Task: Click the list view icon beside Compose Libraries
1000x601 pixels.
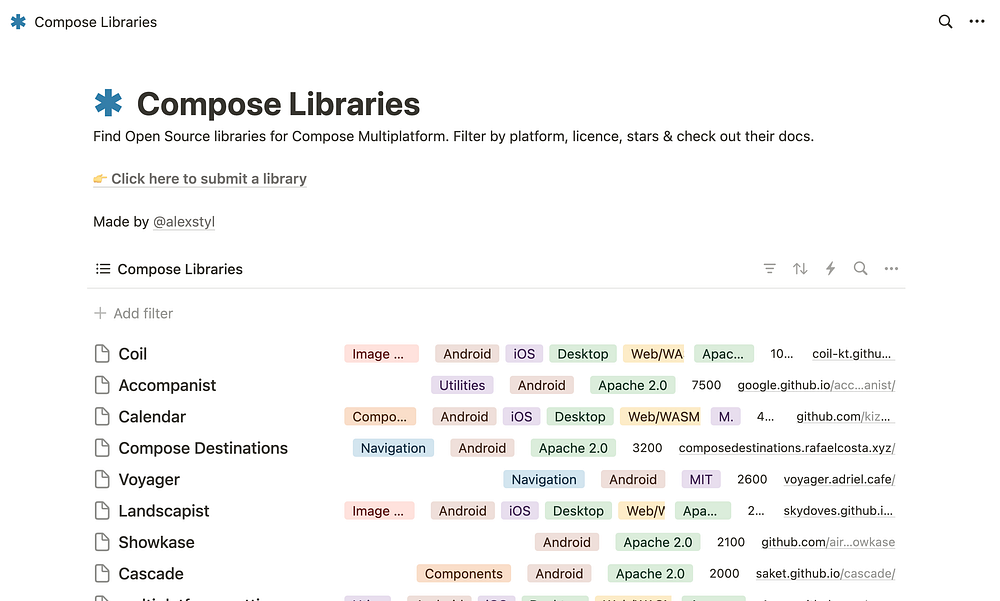Action: (x=103, y=269)
